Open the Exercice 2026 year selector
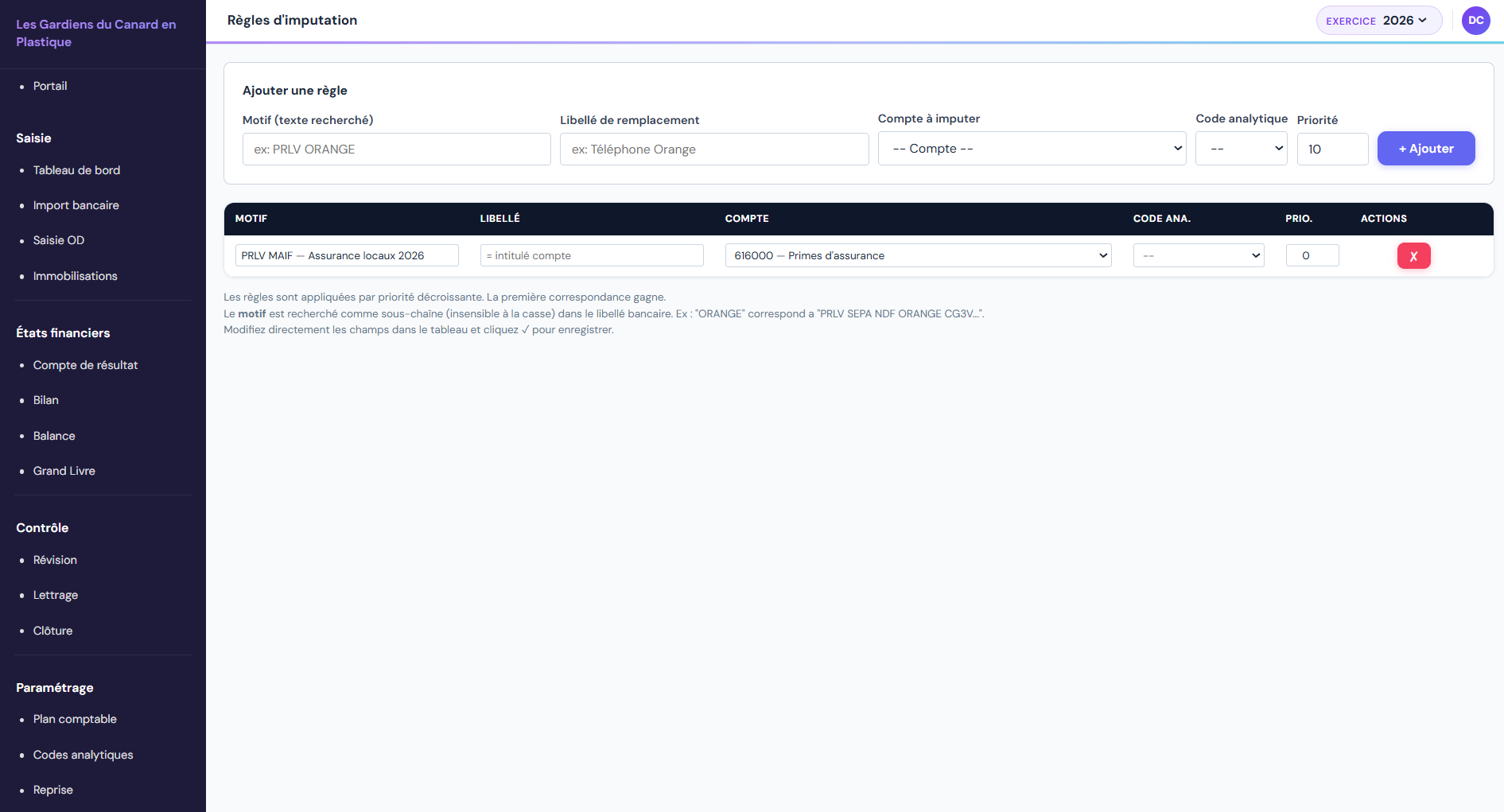The height and width of the screenshot is (812, 1504). [x=1378, y=21]
